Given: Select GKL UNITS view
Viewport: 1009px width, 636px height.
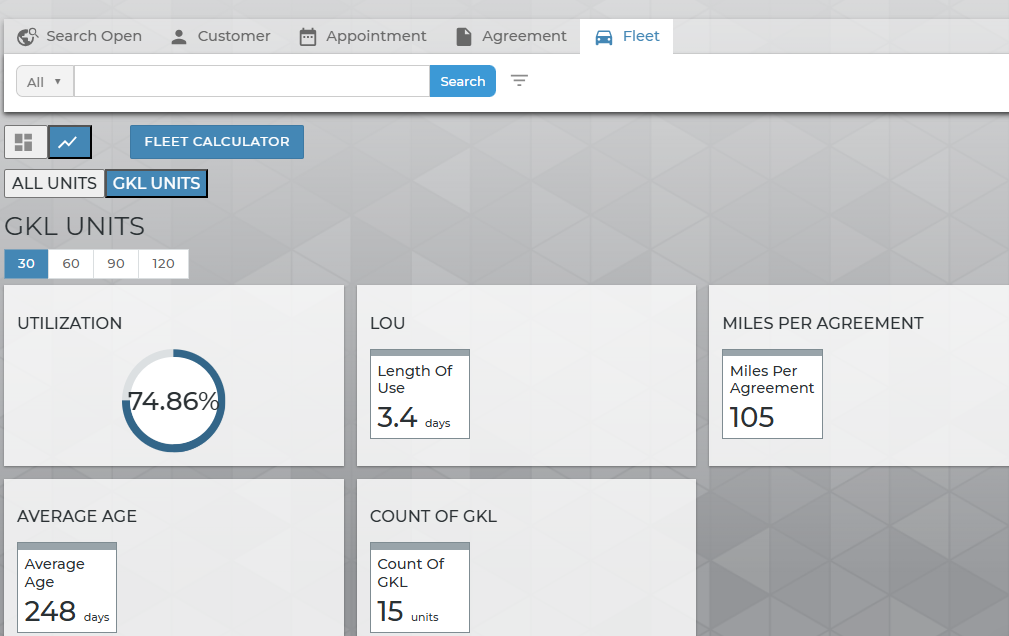Looking at the screenshot, I should tap(156, 183).
